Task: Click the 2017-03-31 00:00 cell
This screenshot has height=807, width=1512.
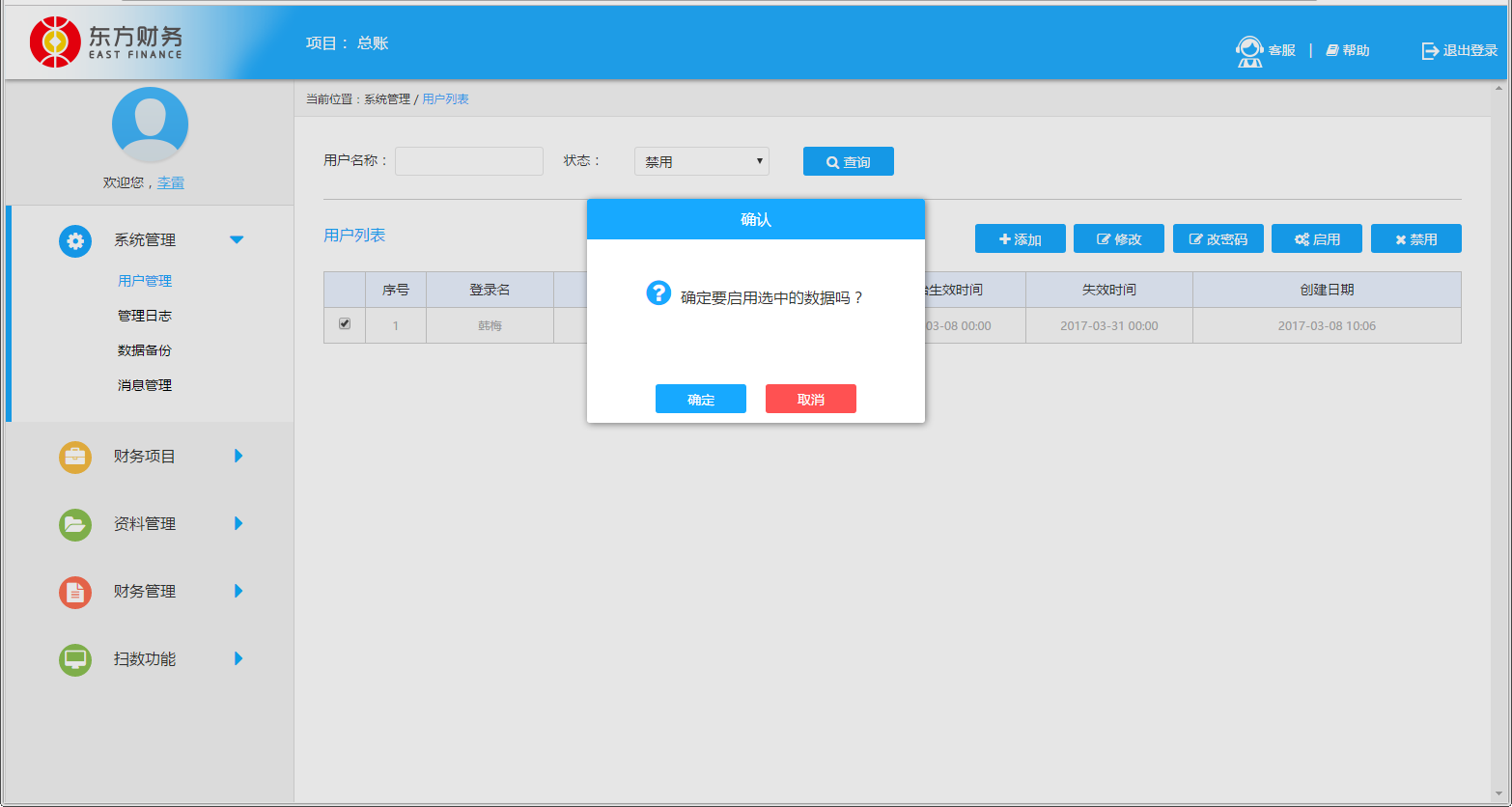Action: 1109,325
